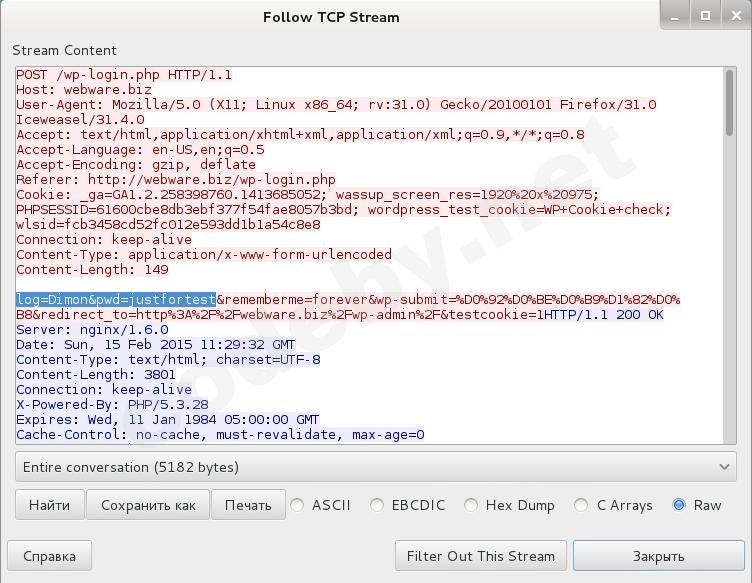Select C Arrays output format
The width and height of the screenshot is (752, 583).
(x=581, y=505)
